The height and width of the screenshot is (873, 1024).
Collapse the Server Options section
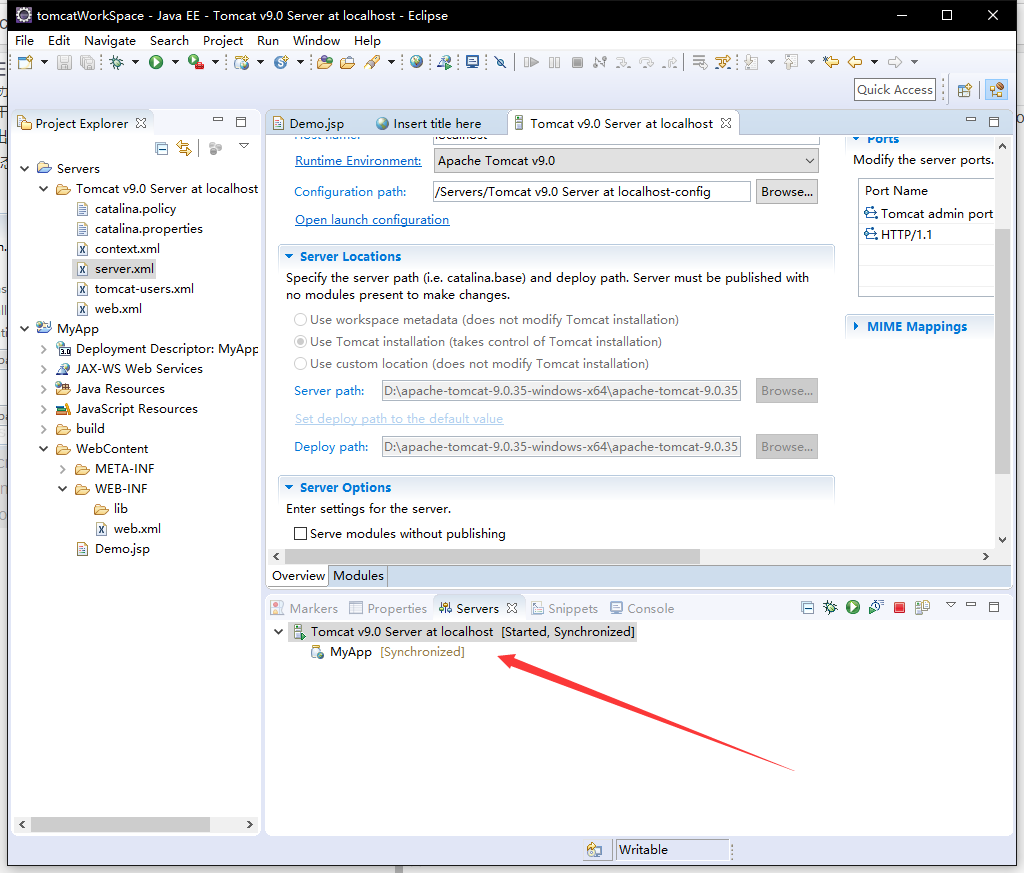coord(289,488)
